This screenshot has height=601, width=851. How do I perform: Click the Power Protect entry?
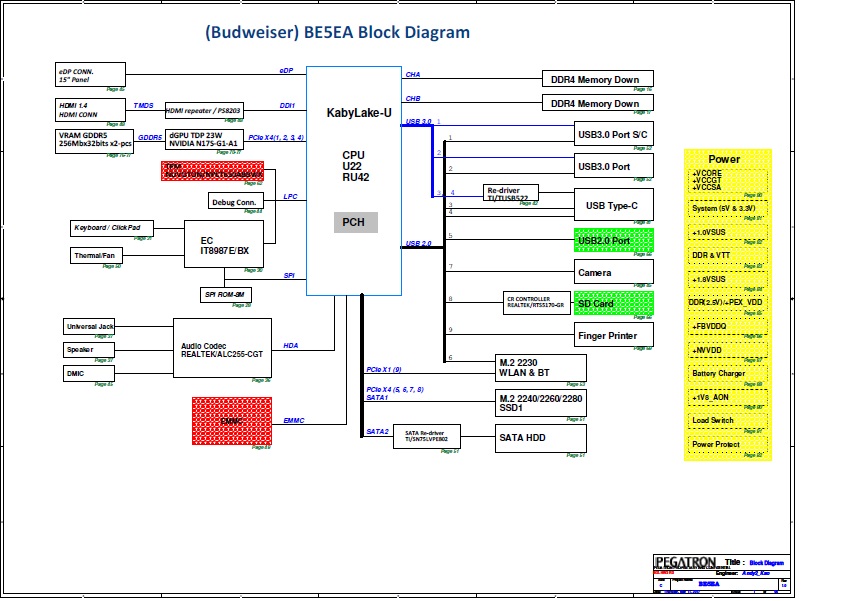pyautogui.click(x=728, y=445)
